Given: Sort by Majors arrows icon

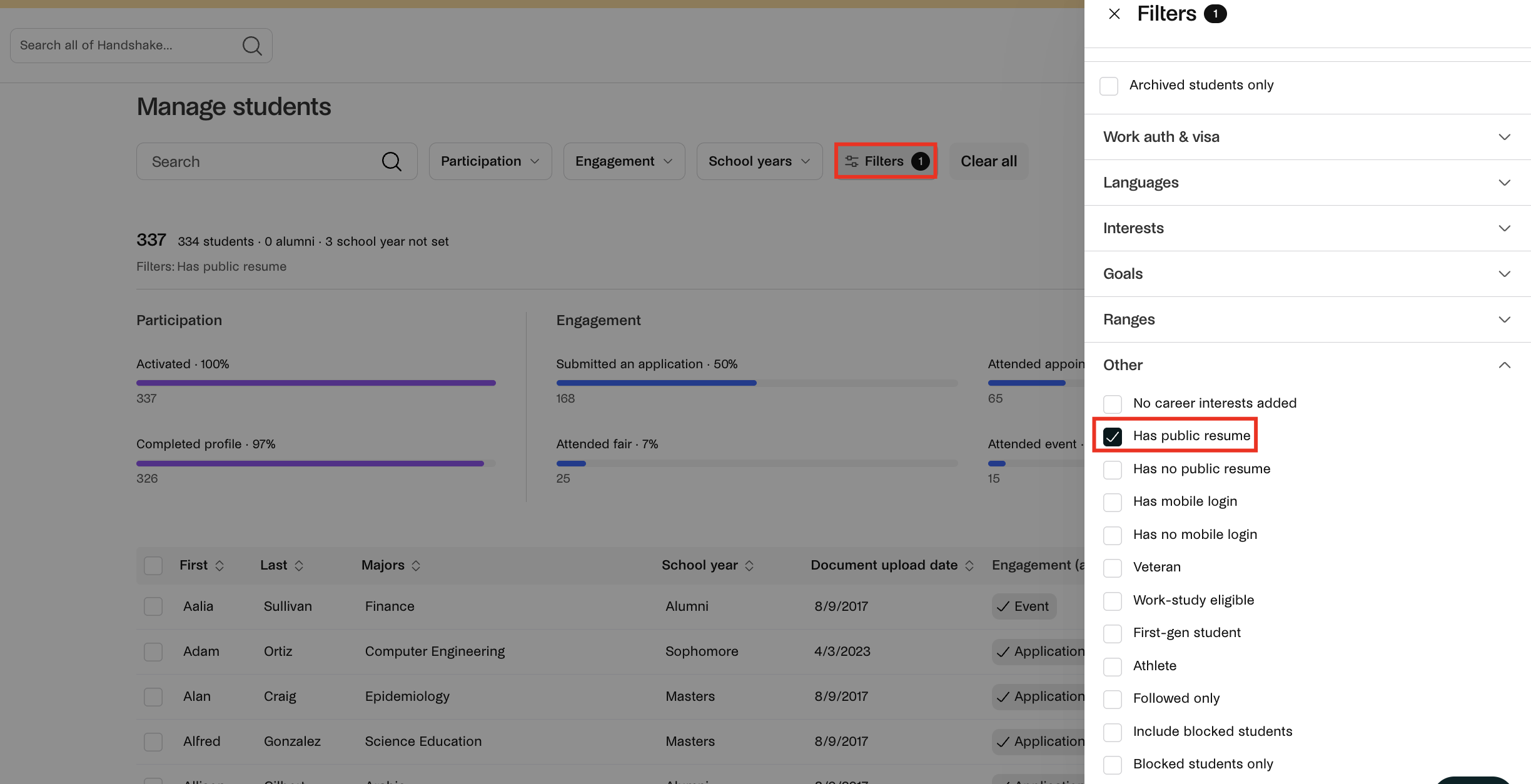Looking at the screenshot, I should 416,566.
